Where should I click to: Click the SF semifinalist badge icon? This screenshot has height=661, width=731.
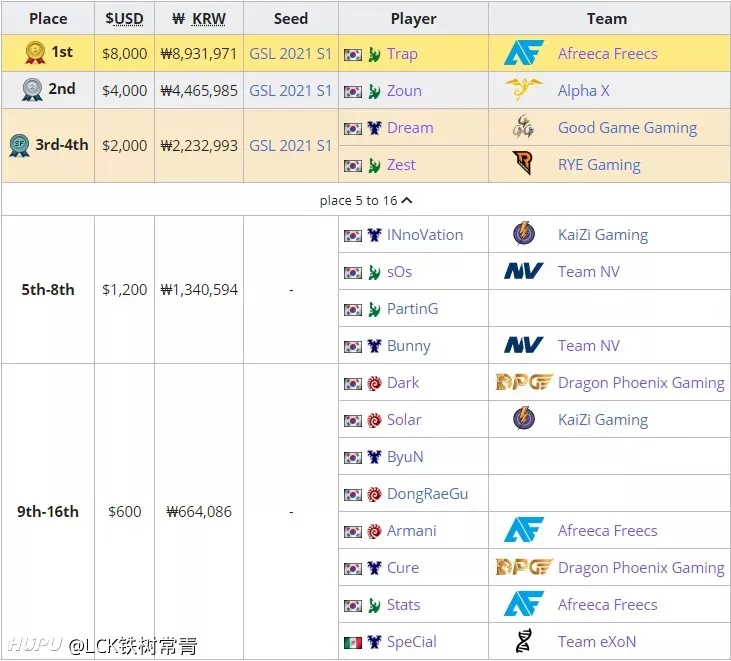tap(19, 145)
